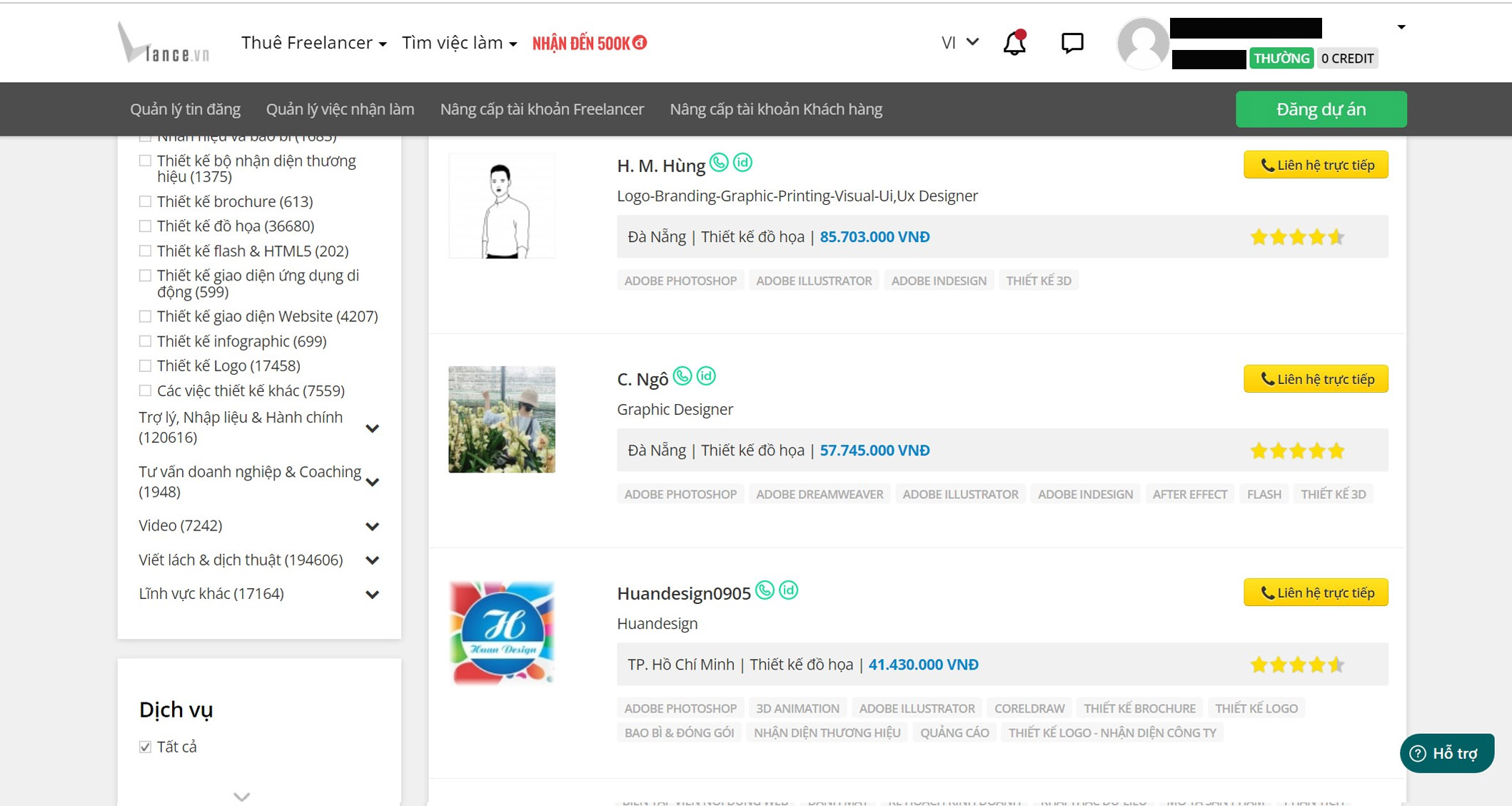
Task: Open Huandesign0905's profile thumbnail
Action: [502, 633]
